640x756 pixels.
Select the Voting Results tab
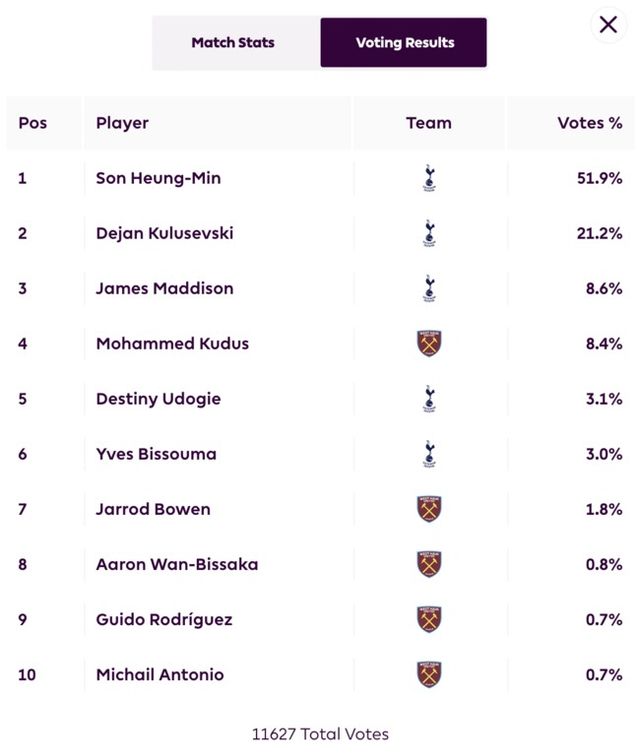(404, 43)
